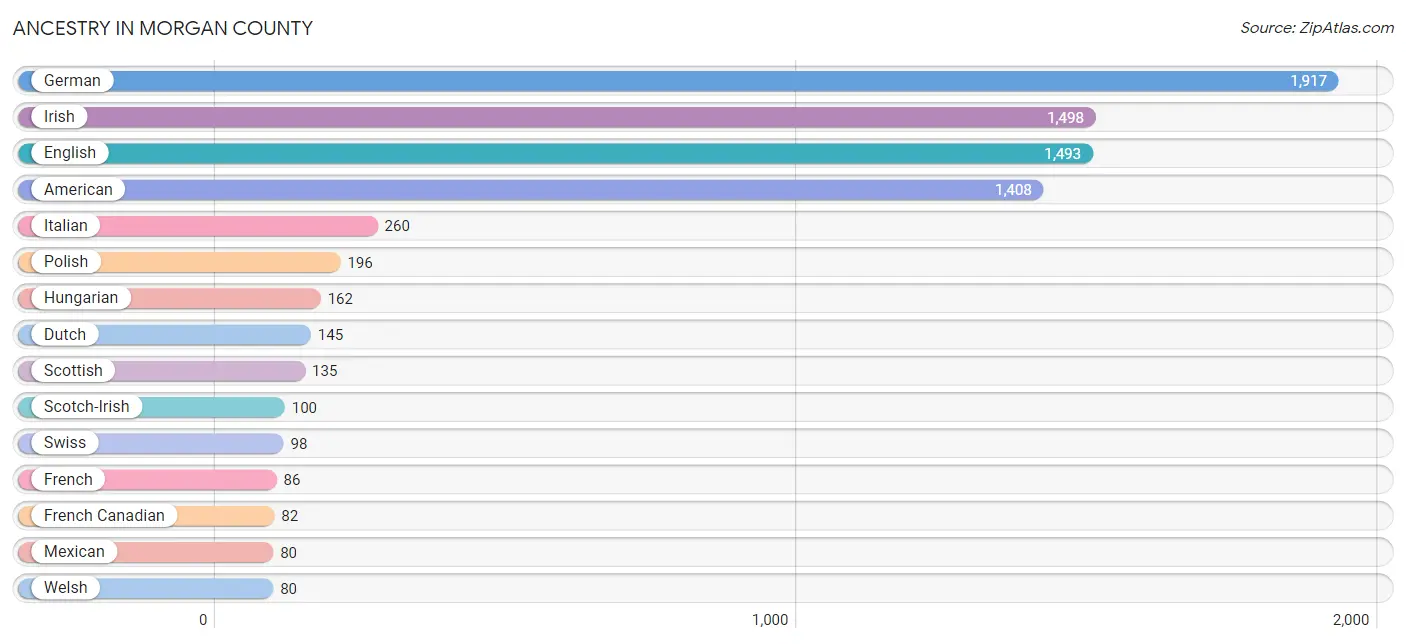The image size is (1406, 644).
Task: Click the Source: ZipAtlas.com credit
Action: click(1317, 28)
